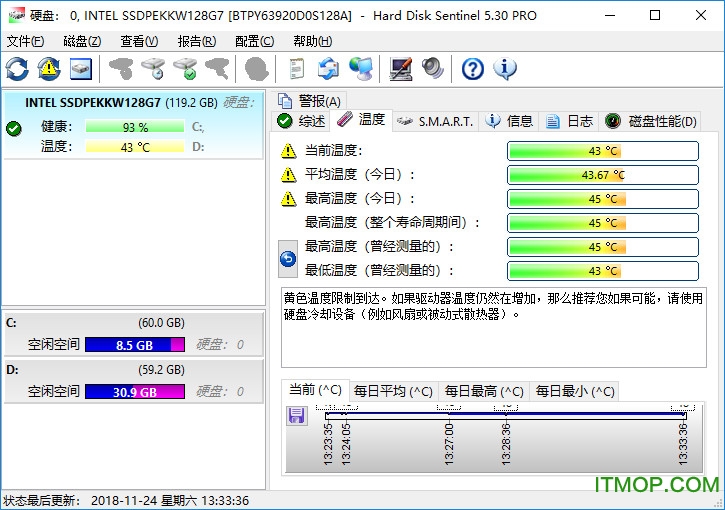Viewport: 725px width, 510px height.
Task: Click the green 93% health bar
Action: [135, 127]
